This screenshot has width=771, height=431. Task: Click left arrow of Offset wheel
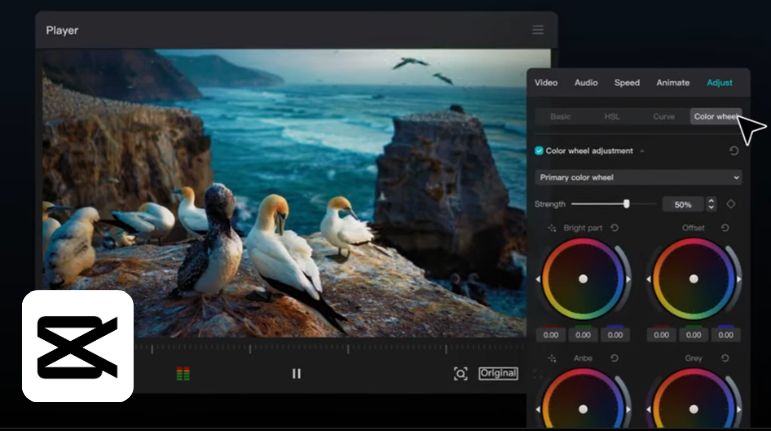[x=649, y=279]
